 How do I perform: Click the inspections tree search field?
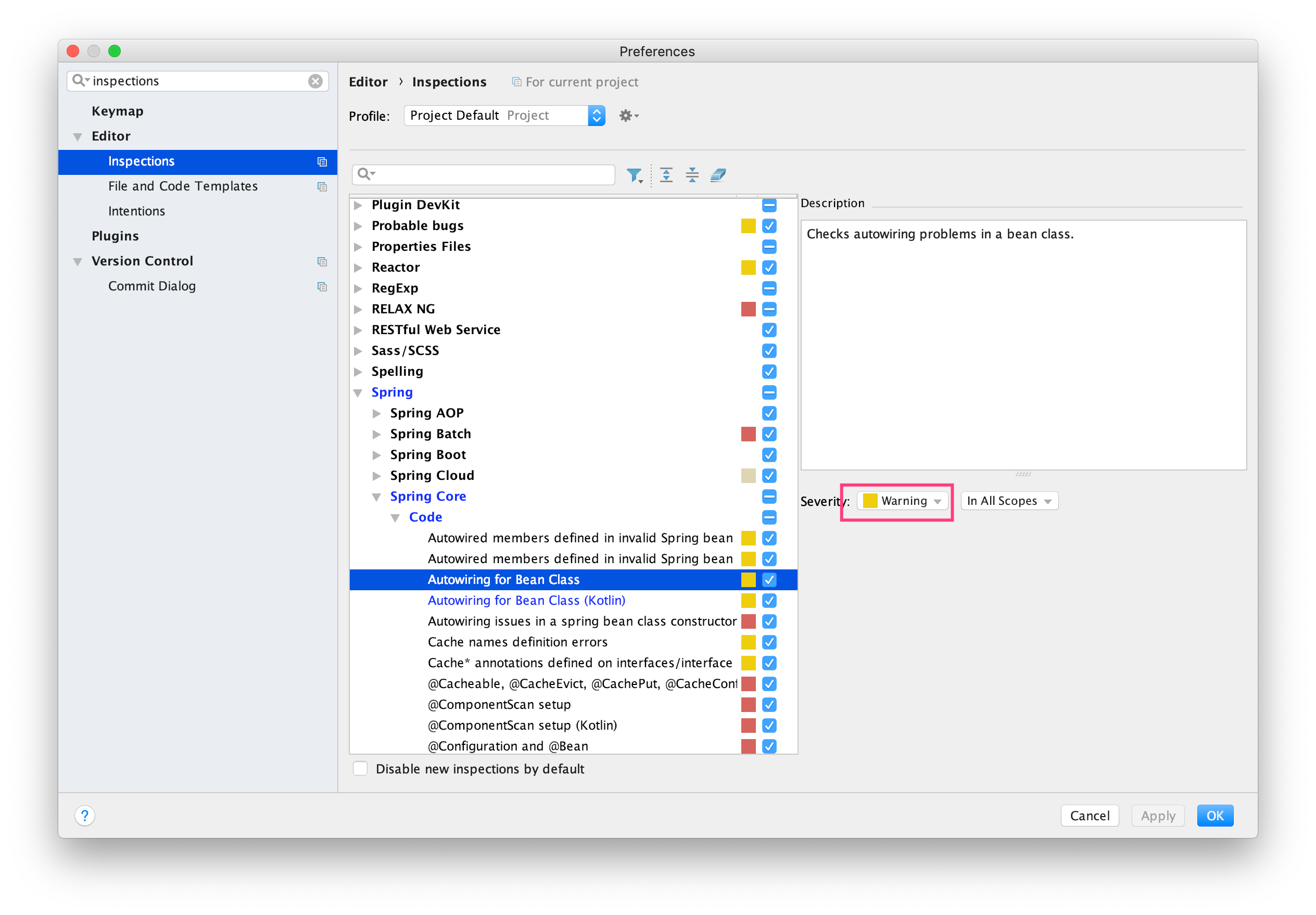493,174
